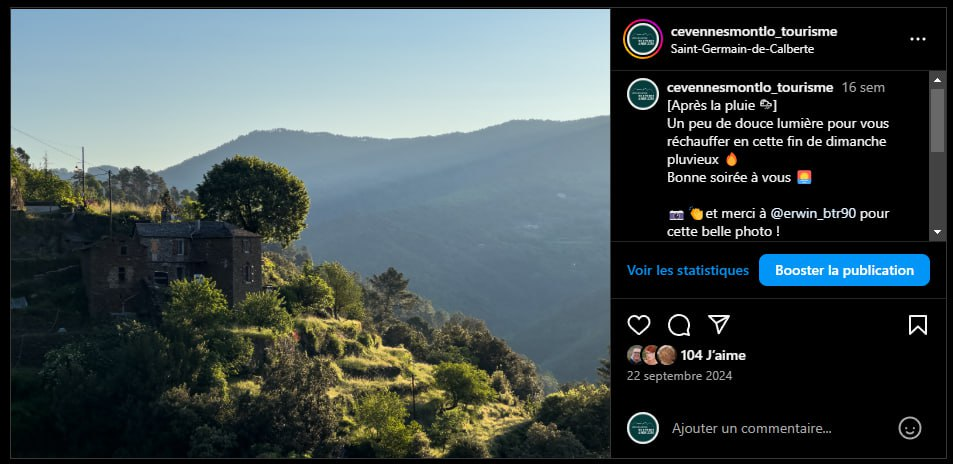This screenshot has height=464, width=953.
Task: View the list of 104 J'aime
Action: click(x=713, y=355)
